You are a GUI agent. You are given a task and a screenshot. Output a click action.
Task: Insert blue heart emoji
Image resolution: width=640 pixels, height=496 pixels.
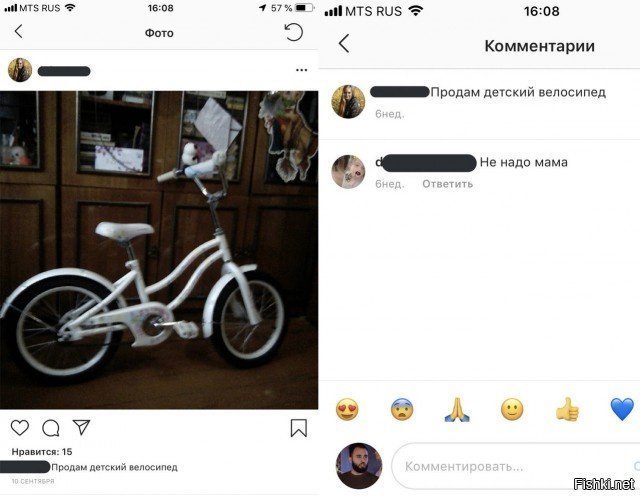[622, 409]
